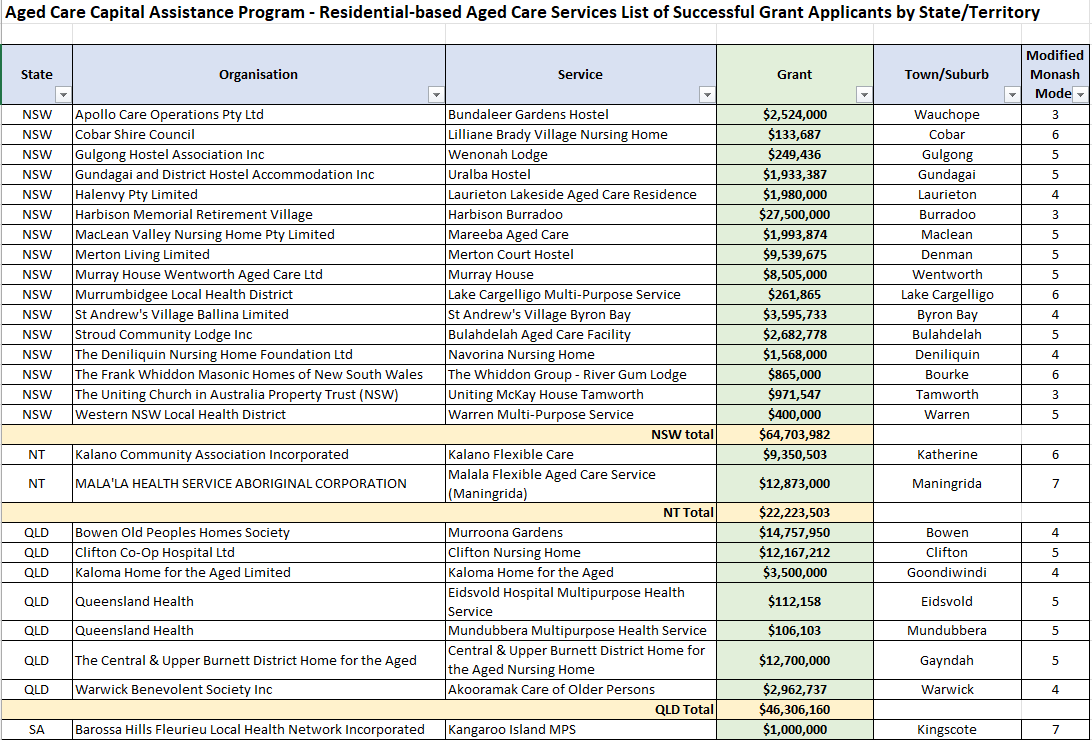This screenshot has height=740, width=1092.
Task: Select the Maningrida town cell
Action: [947, 483]
